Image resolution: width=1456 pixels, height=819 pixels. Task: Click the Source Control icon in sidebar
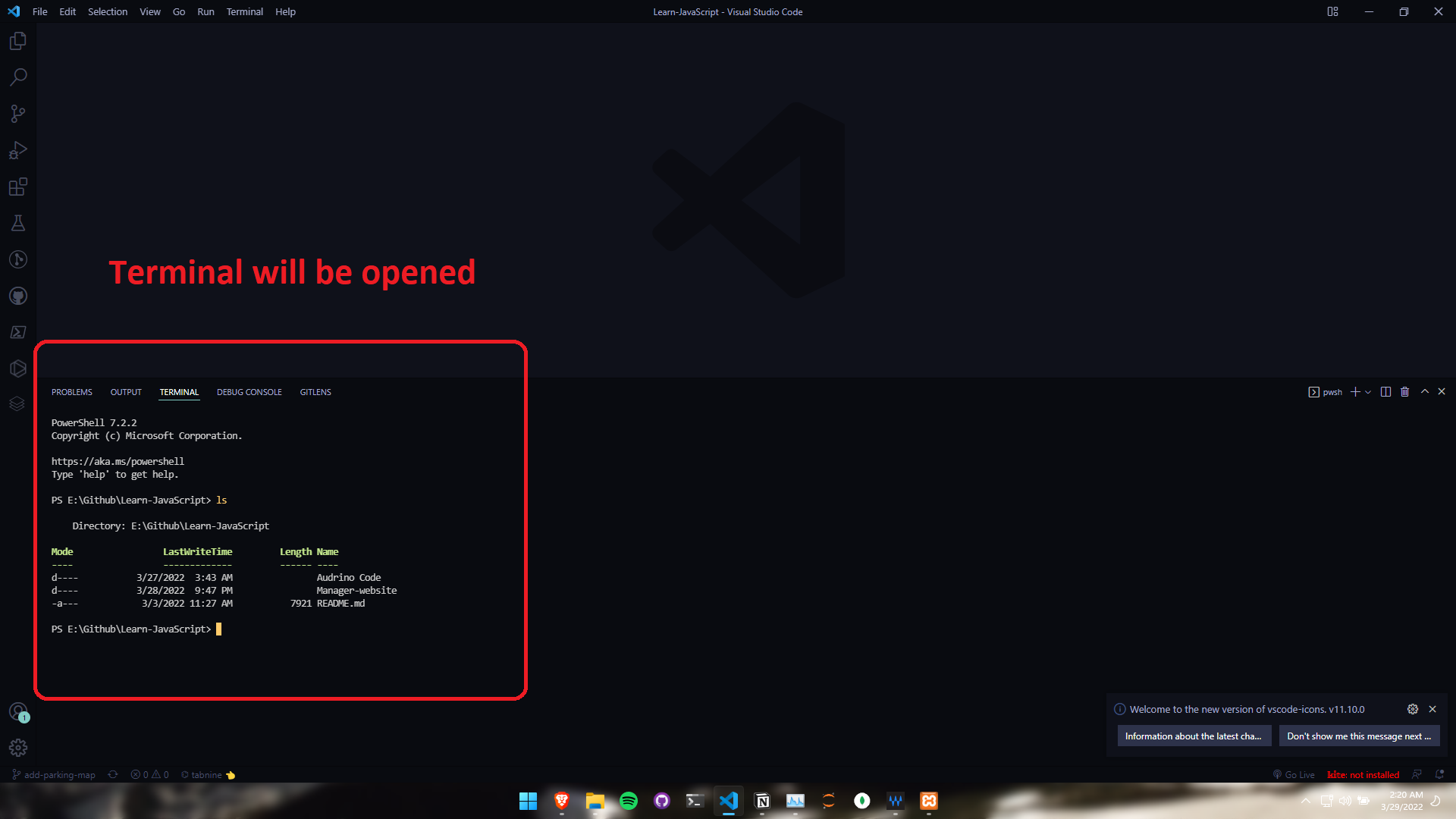pos(18,113)
